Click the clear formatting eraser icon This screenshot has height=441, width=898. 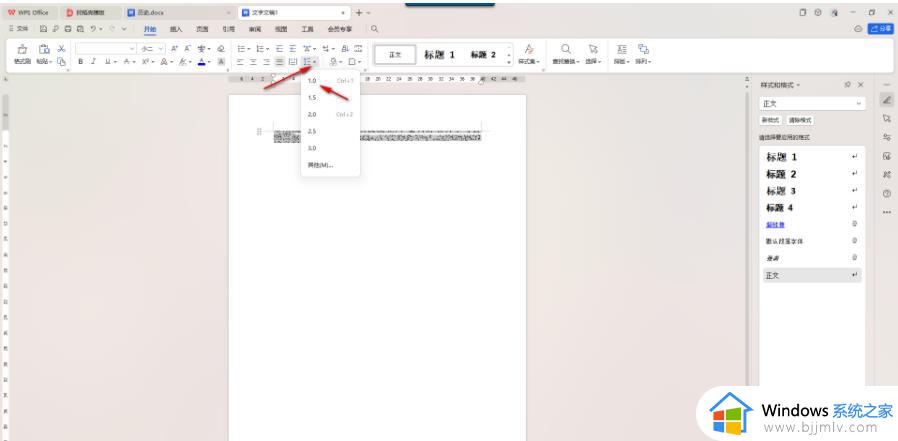click(221, 49)
